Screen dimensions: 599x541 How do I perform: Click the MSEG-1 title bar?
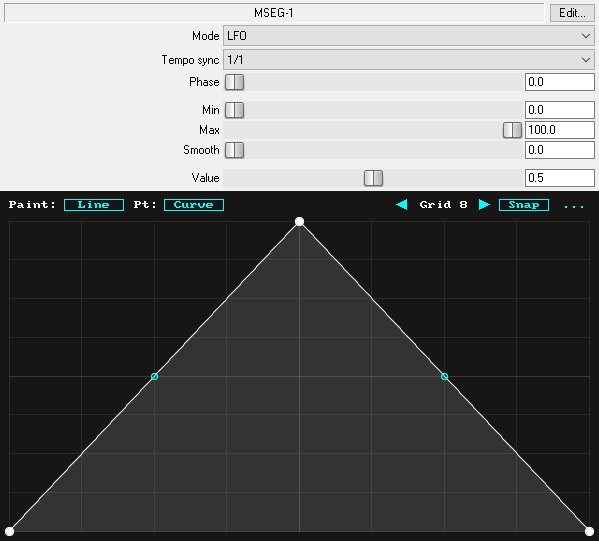[274, 13]
